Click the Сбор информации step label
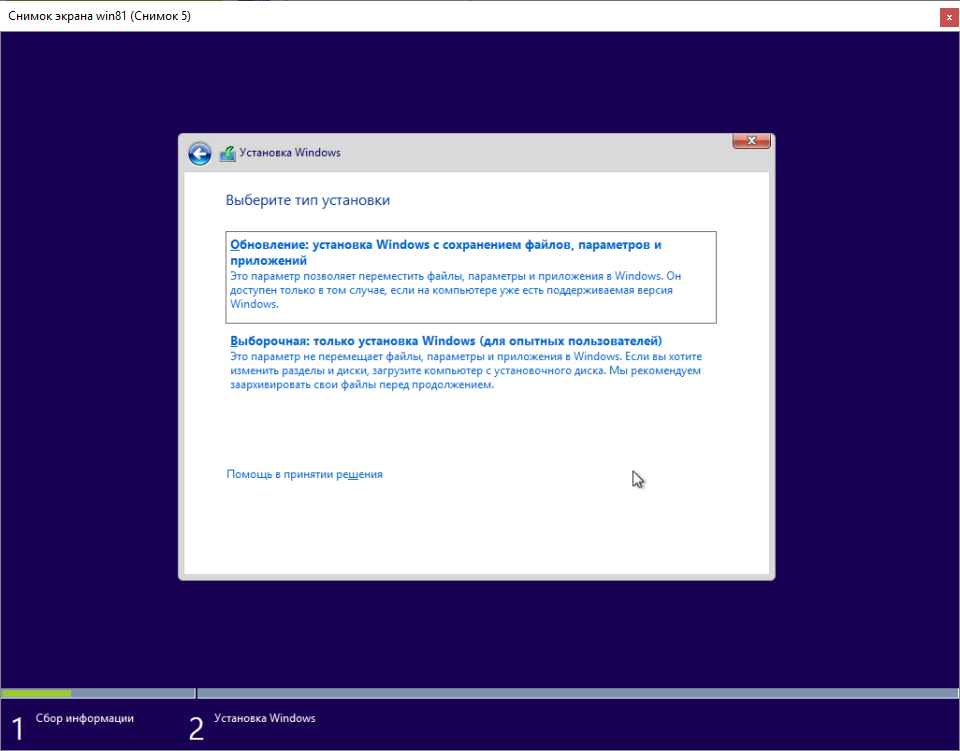 point(84,718)
